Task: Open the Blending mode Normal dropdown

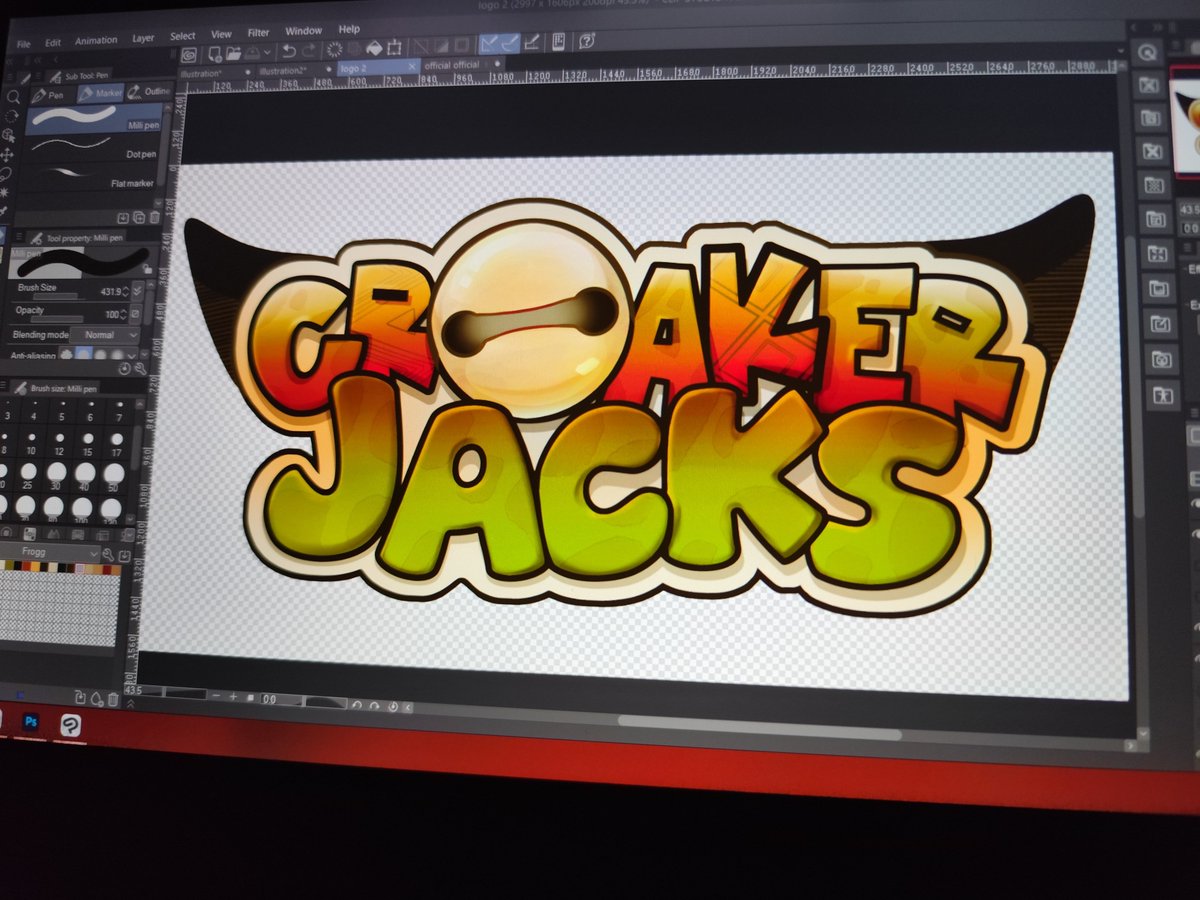Action: pos(104,335)
